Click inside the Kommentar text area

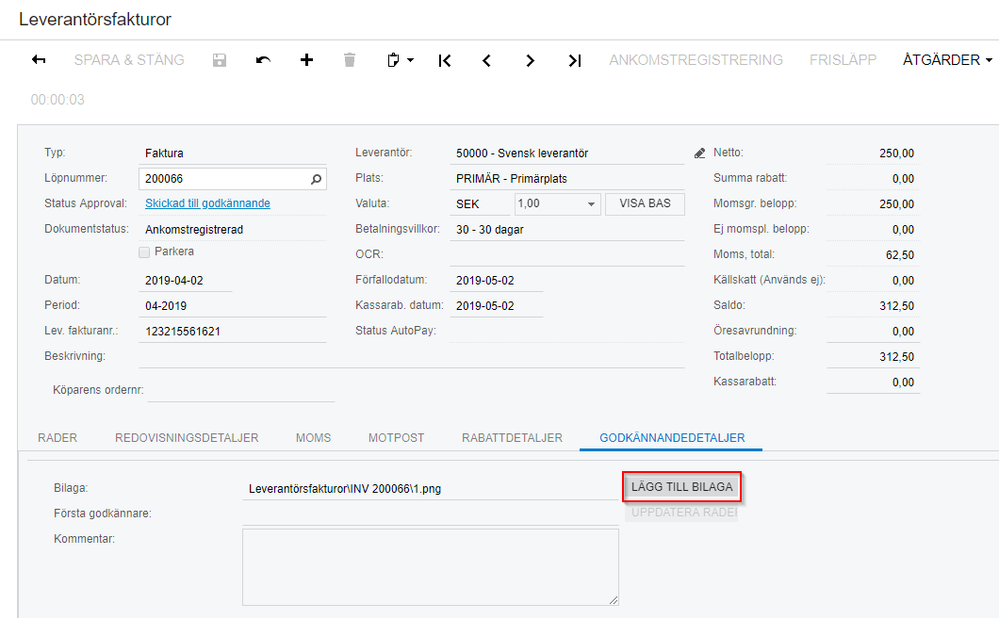tap(430, 567)
